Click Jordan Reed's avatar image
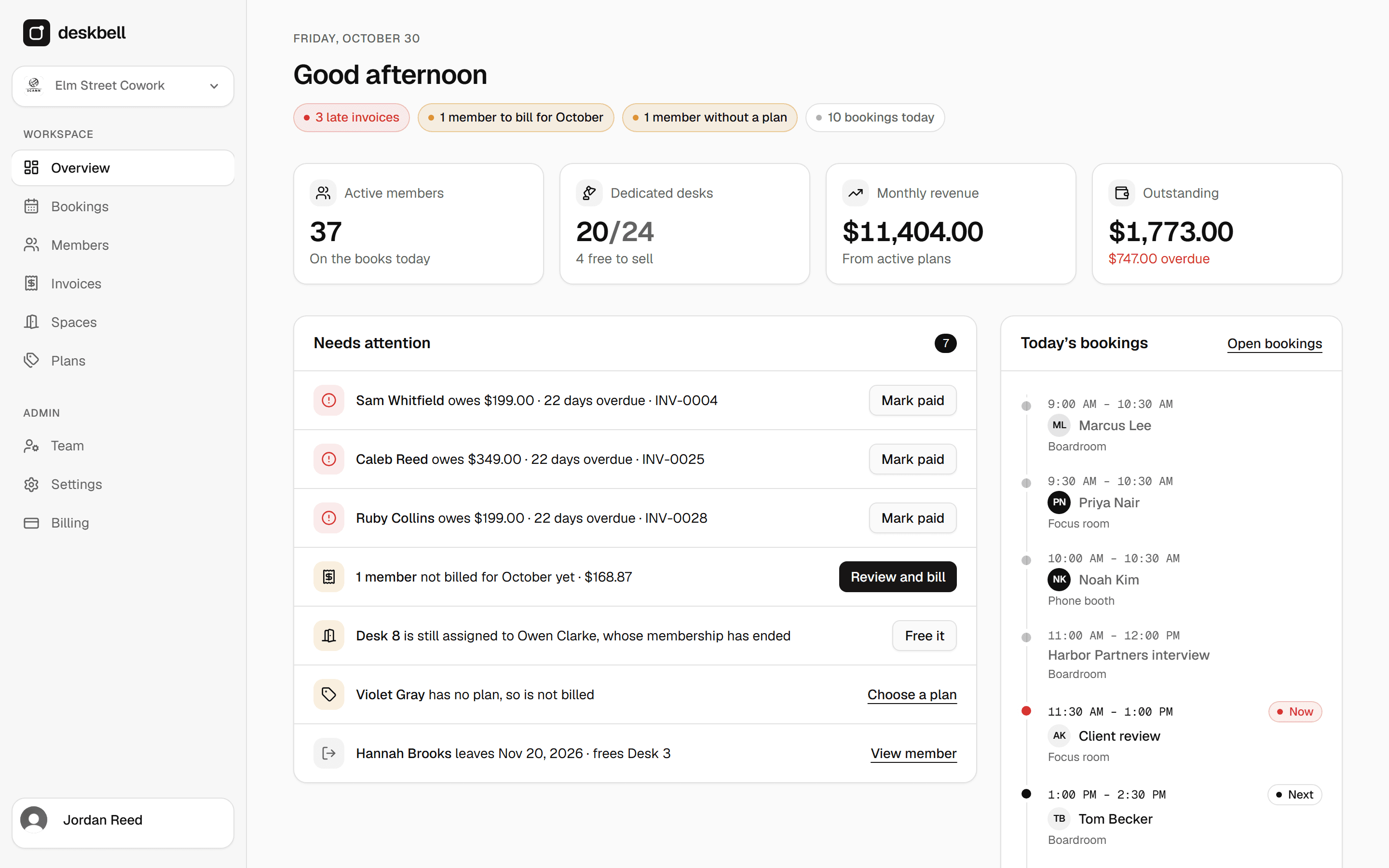The image size is (1389, 868). click(x=34, y=820)
